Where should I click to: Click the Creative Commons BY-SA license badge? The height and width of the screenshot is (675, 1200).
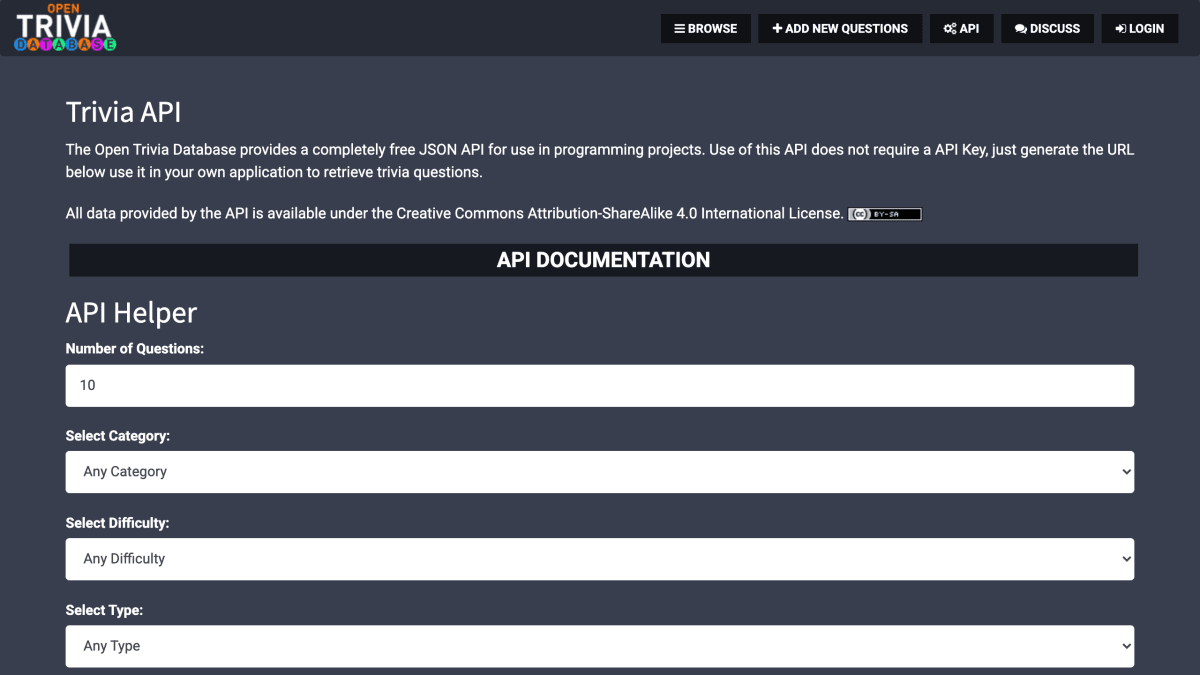pos(885,214)
